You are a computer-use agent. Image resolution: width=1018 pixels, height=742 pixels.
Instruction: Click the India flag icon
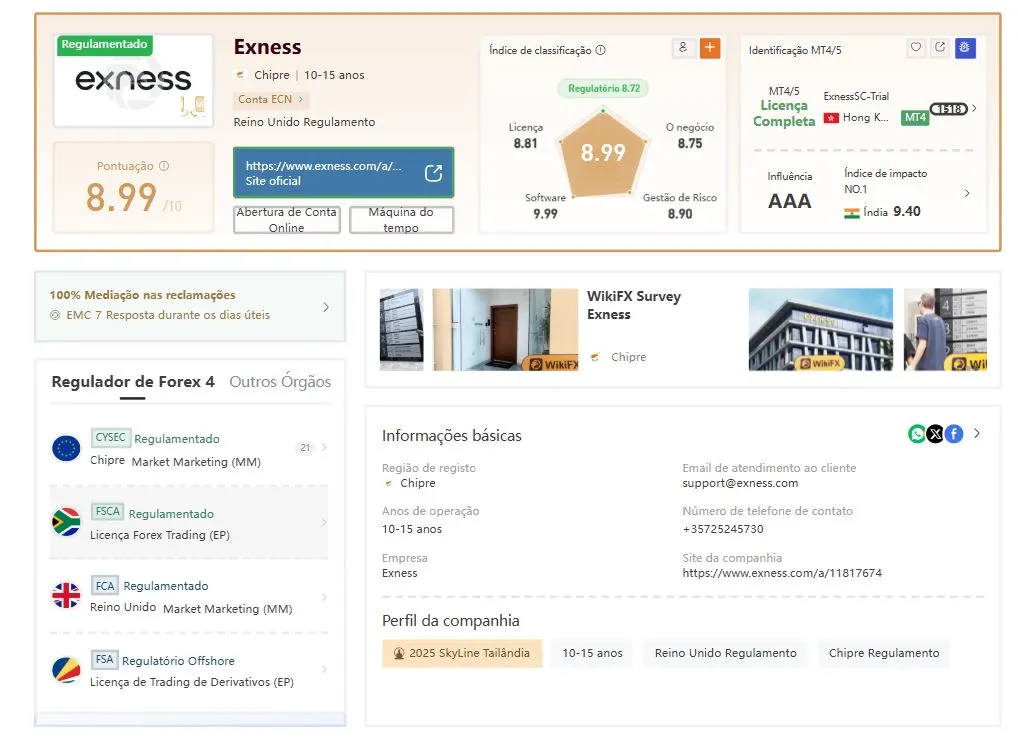coord(852,212)
